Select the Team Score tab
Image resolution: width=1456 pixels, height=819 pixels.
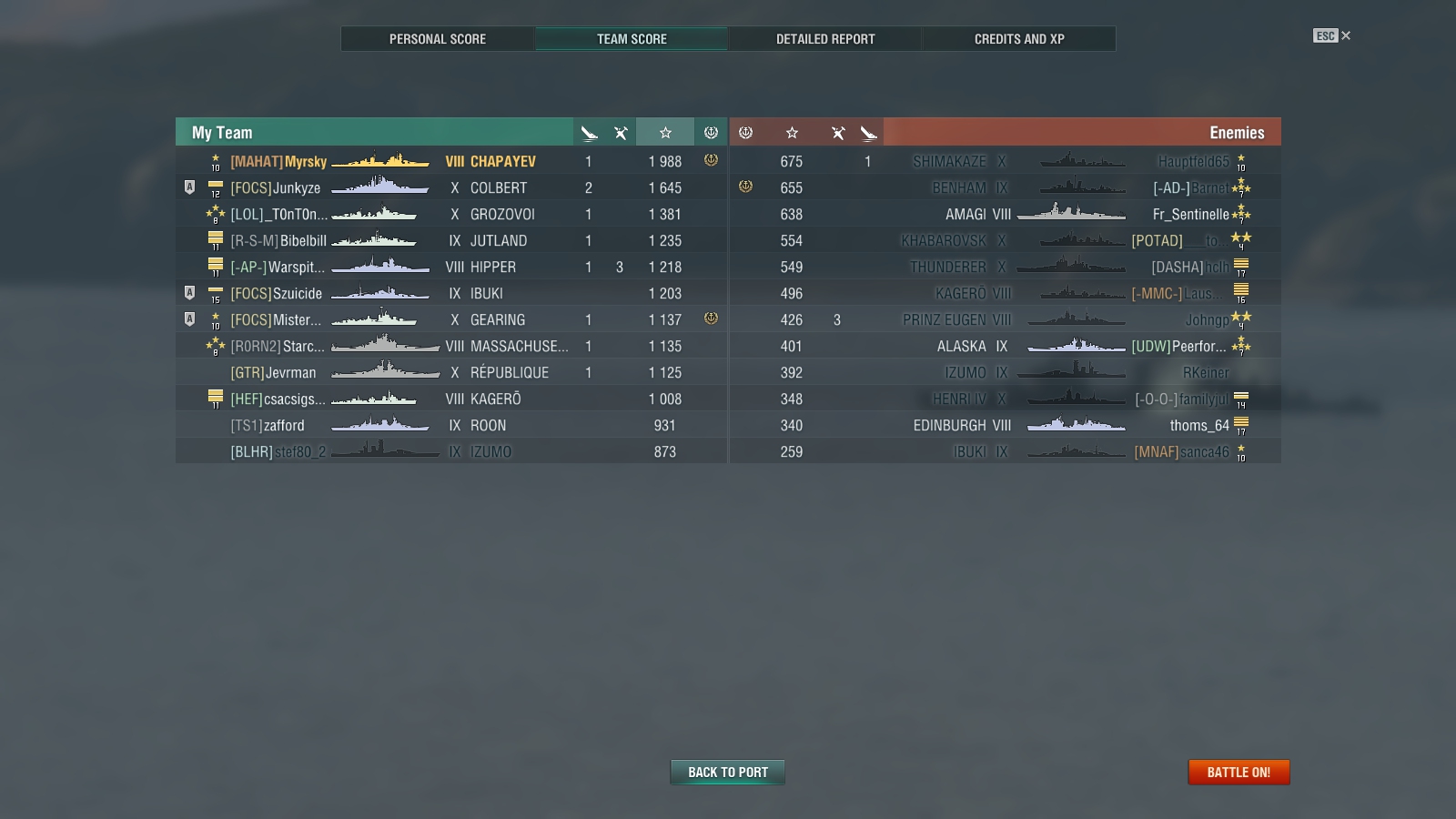click(632, 39)
